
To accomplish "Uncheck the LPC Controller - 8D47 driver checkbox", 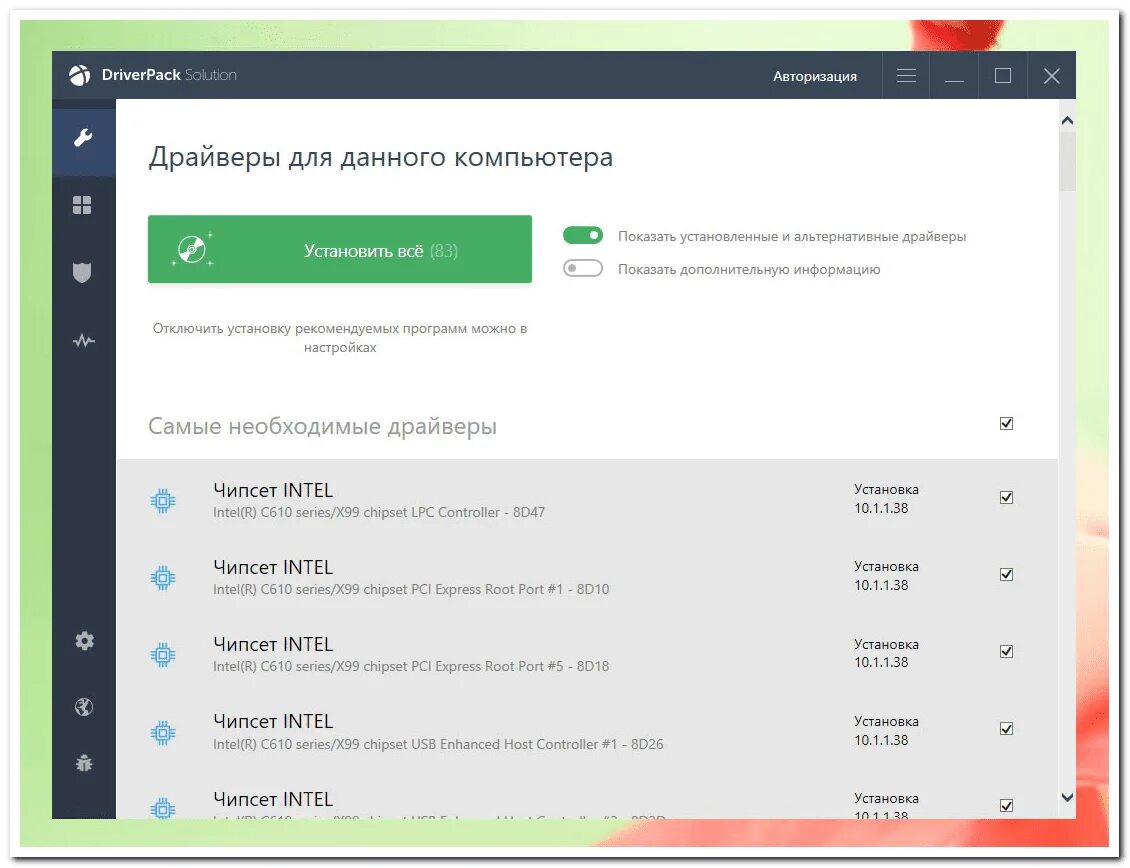I will pos(1006,497).
